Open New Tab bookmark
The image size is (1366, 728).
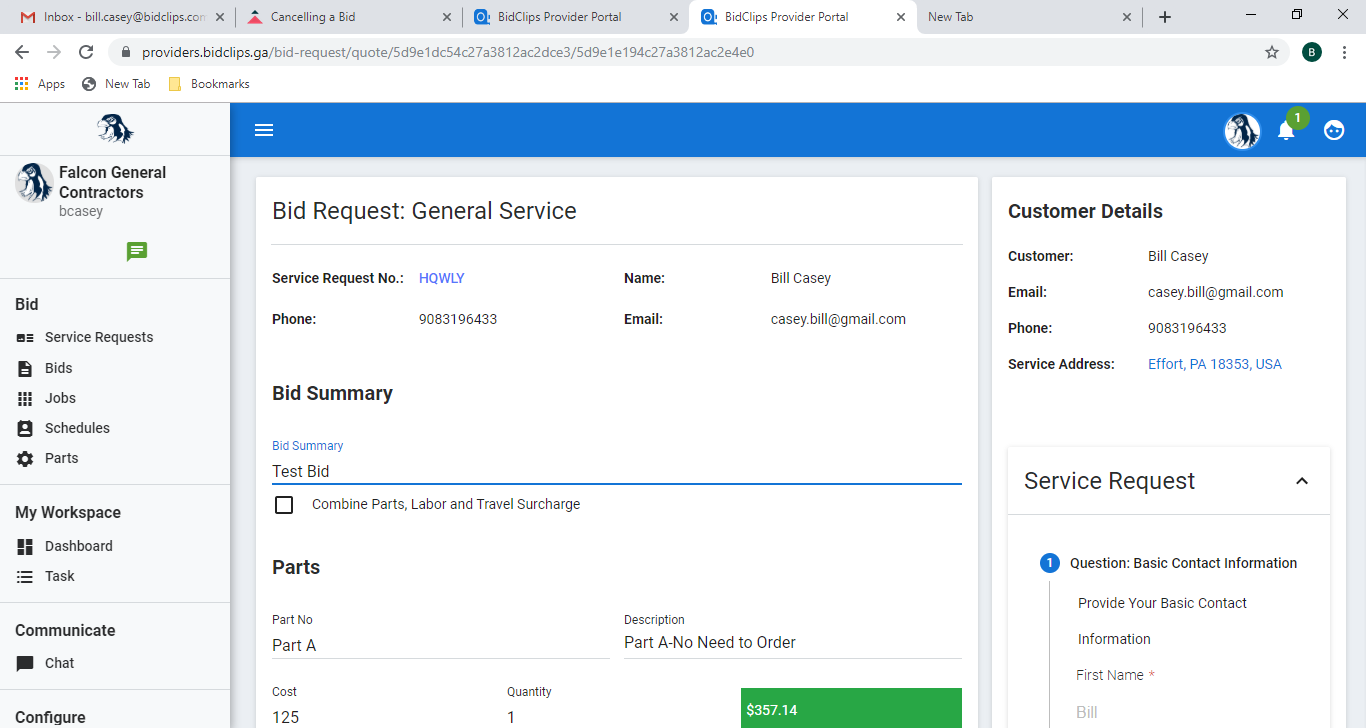tap(116, 84)
